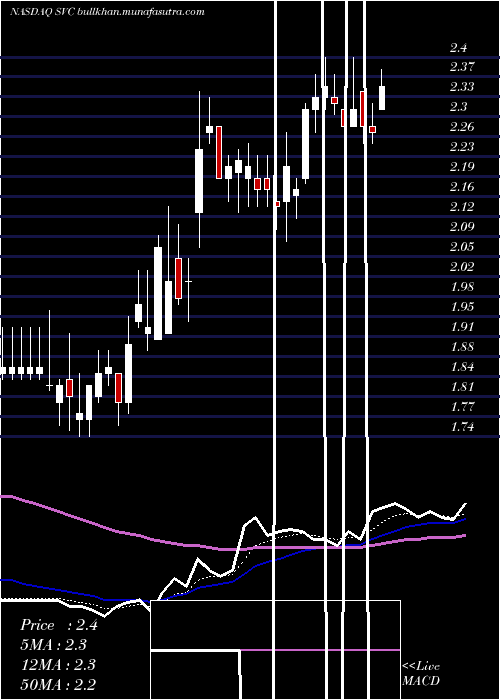Click the 2.3 price axis label

tap(458, 107)
